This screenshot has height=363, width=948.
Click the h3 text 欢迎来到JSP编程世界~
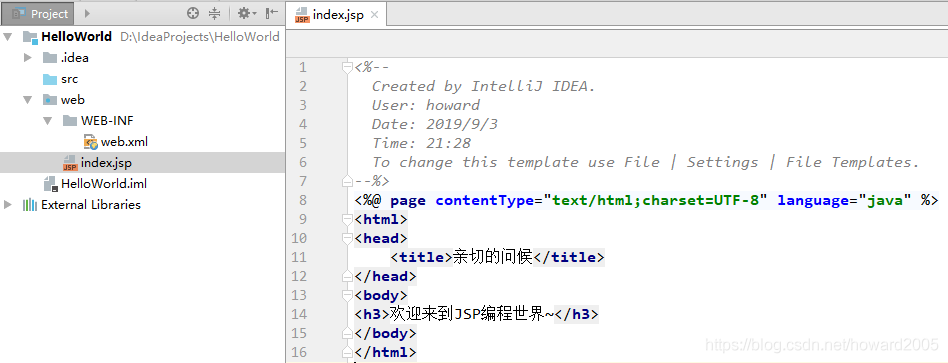[472, 315]
